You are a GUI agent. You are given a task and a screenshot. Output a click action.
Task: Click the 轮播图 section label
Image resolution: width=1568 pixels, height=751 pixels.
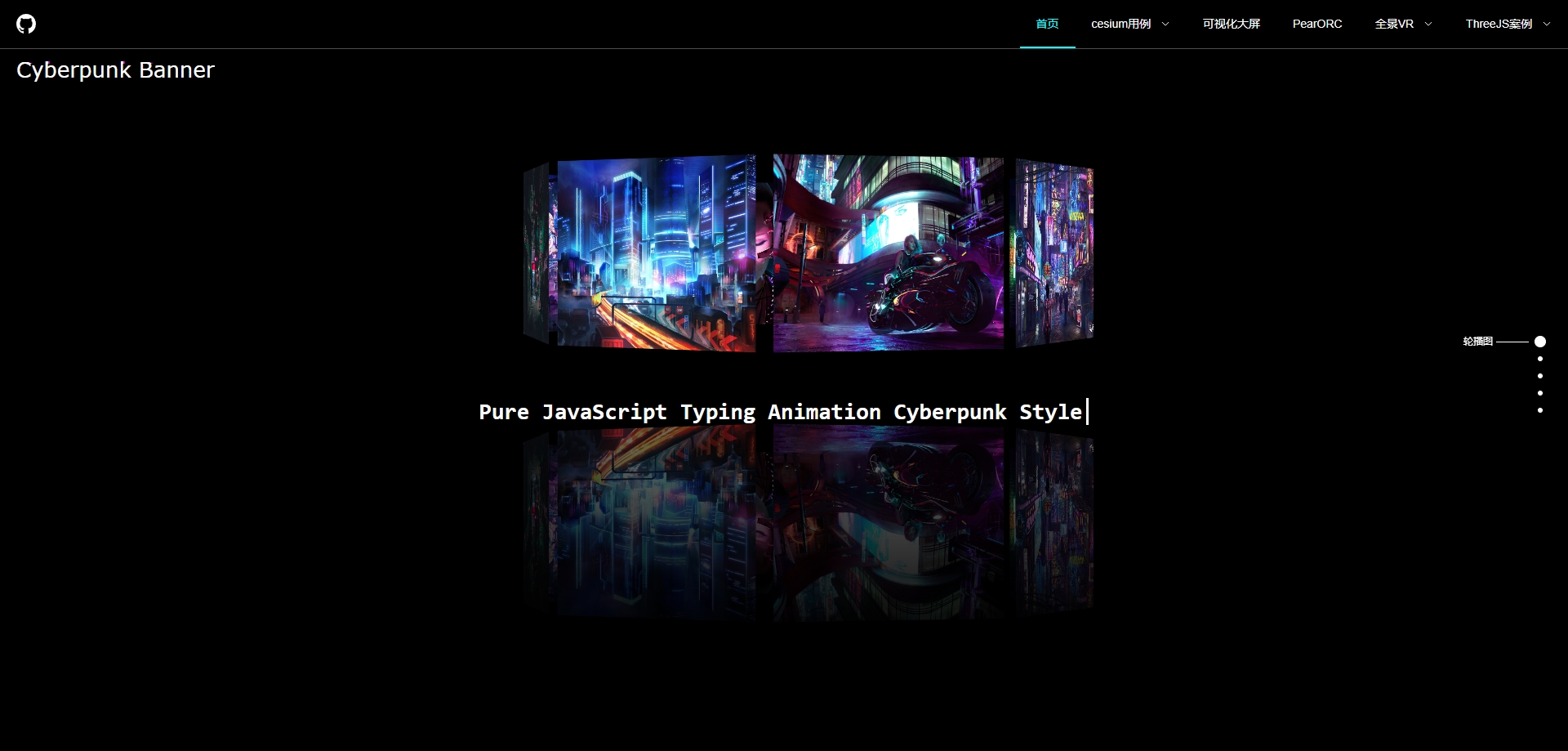coord(1477,342)
